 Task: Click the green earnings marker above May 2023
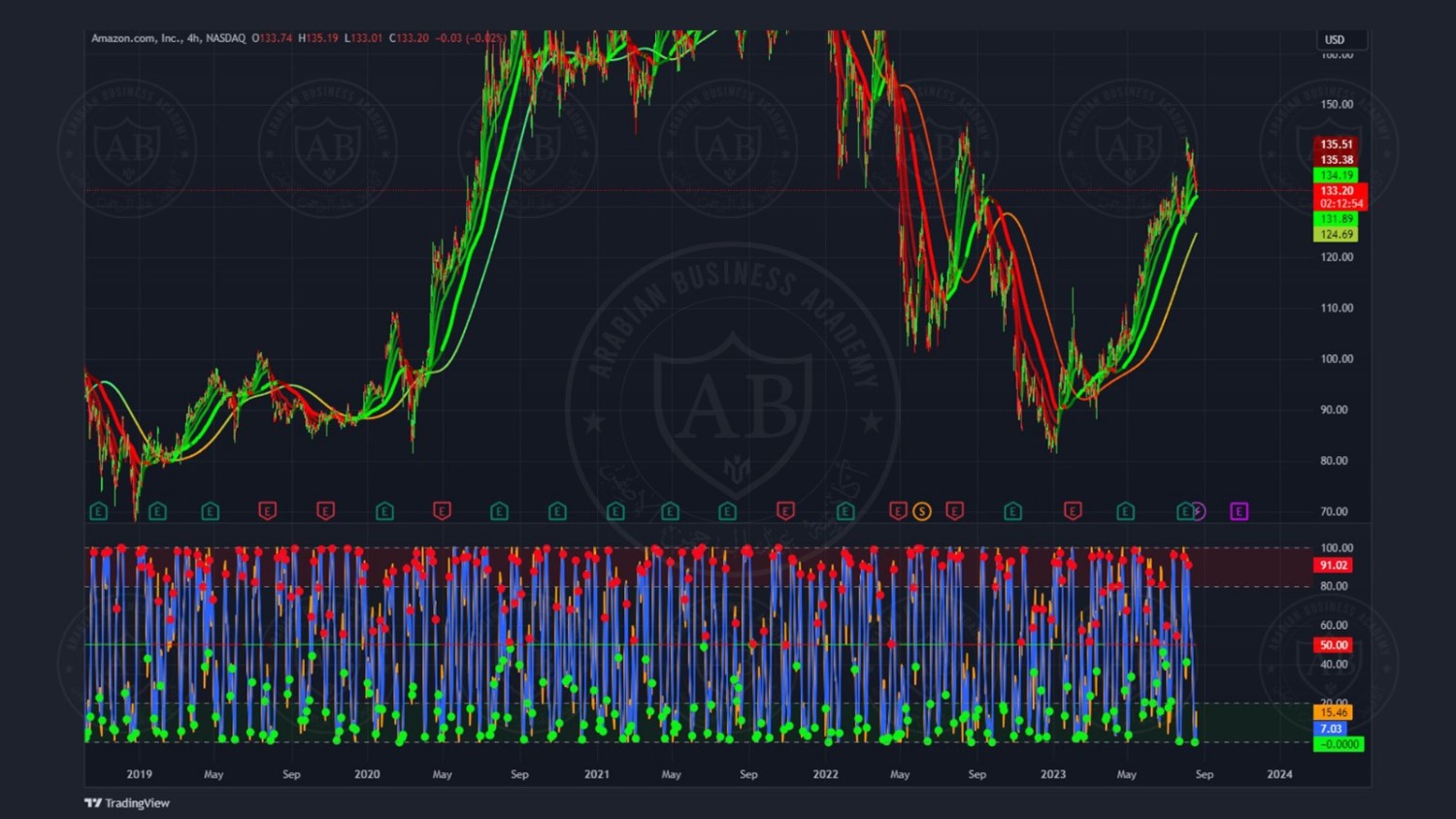pyautogui.click(x=1125, y=511)
